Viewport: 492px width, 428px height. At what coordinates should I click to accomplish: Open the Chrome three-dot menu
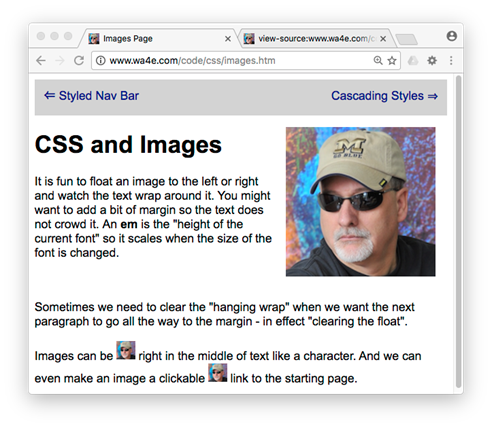tap(451, 61)
